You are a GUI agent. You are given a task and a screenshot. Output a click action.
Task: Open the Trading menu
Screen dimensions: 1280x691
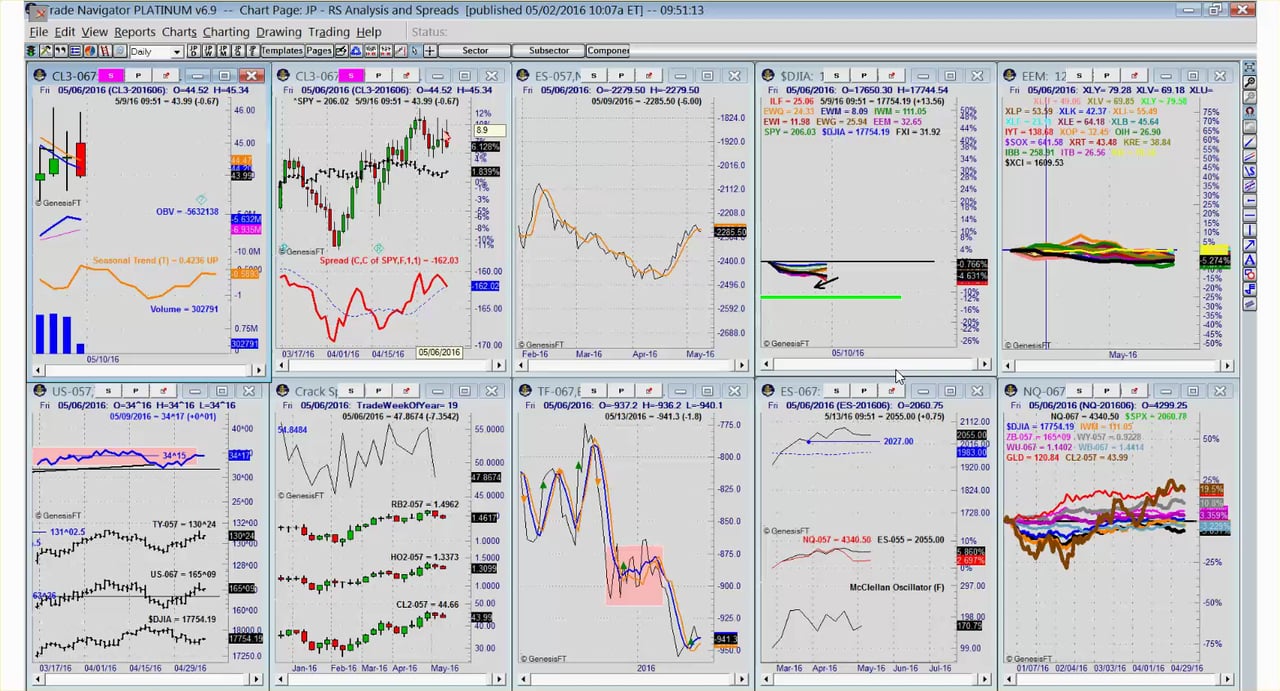(x=328, y=32)
